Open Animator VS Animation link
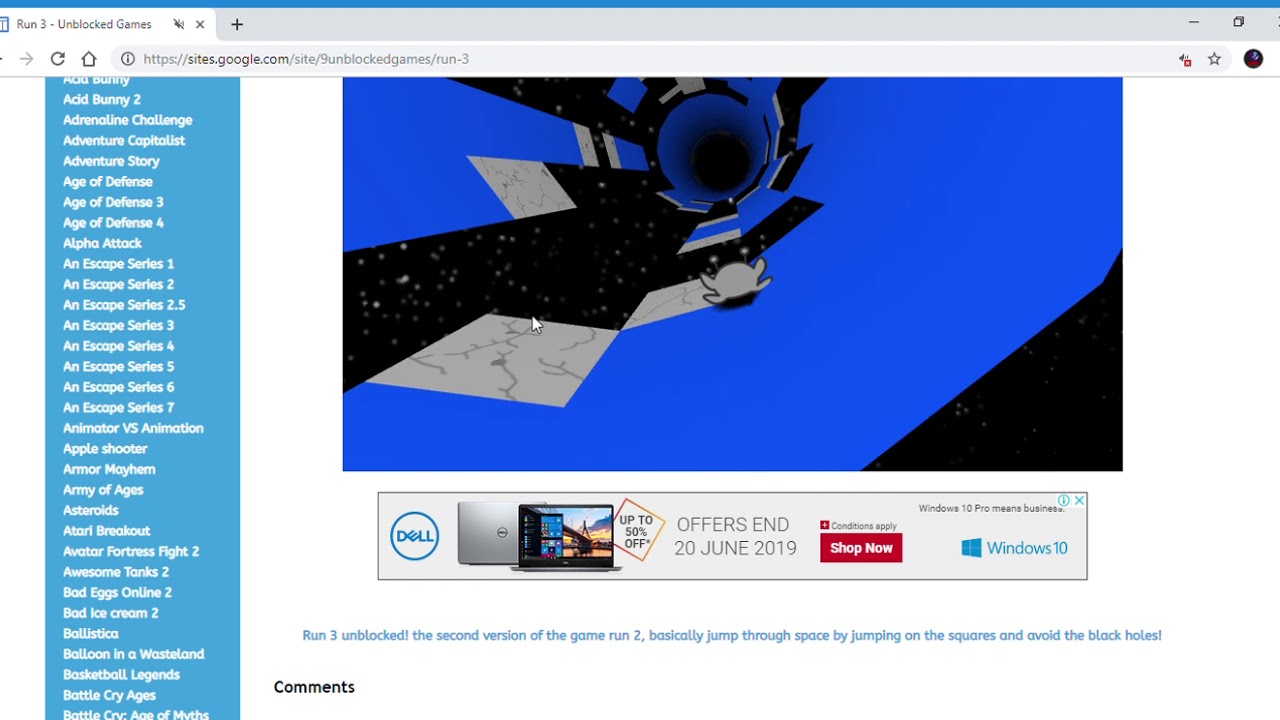 tap(133, 428)
